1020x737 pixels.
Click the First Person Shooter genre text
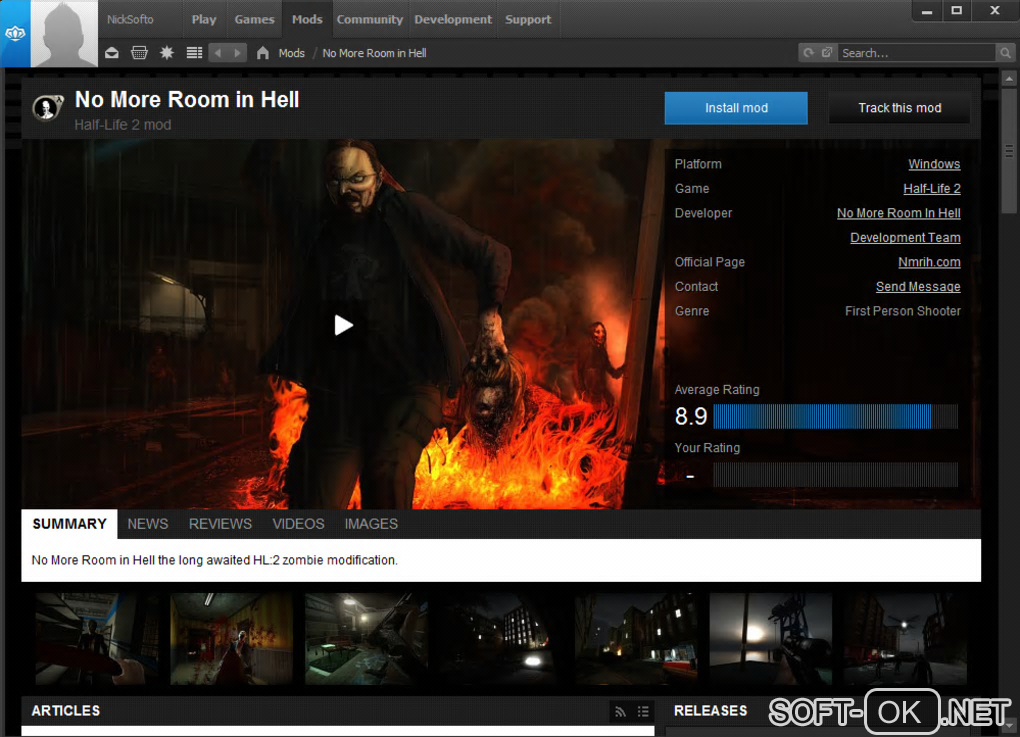[902, 311]
